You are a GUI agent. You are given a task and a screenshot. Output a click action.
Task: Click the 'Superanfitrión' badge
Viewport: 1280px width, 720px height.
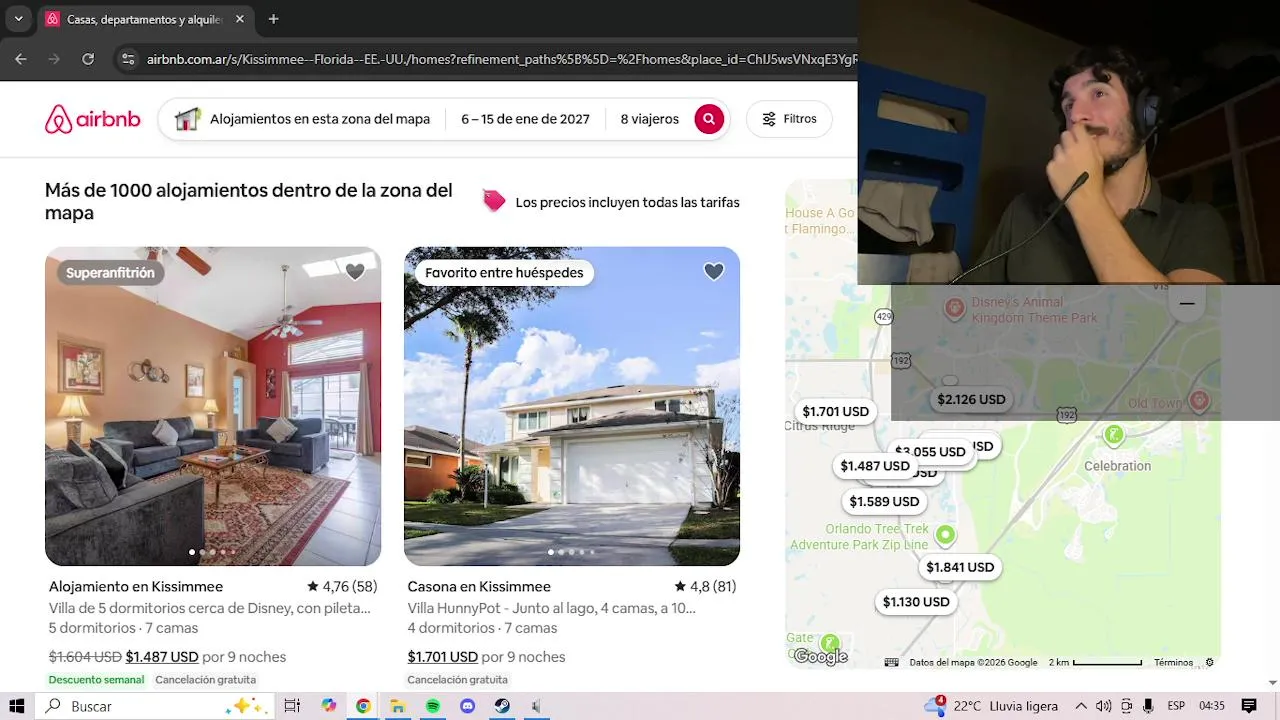click(x=110, y=273)
